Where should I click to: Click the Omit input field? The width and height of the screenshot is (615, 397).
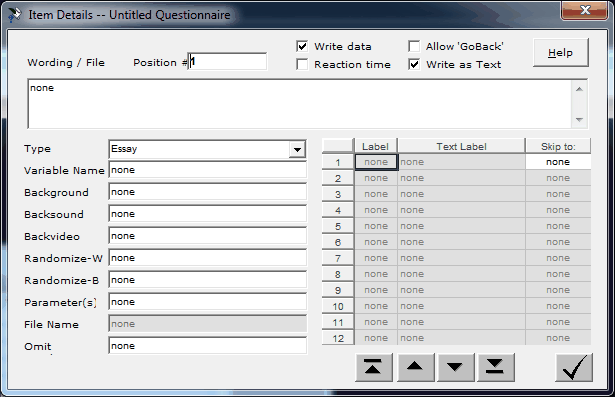coord(207,346)
